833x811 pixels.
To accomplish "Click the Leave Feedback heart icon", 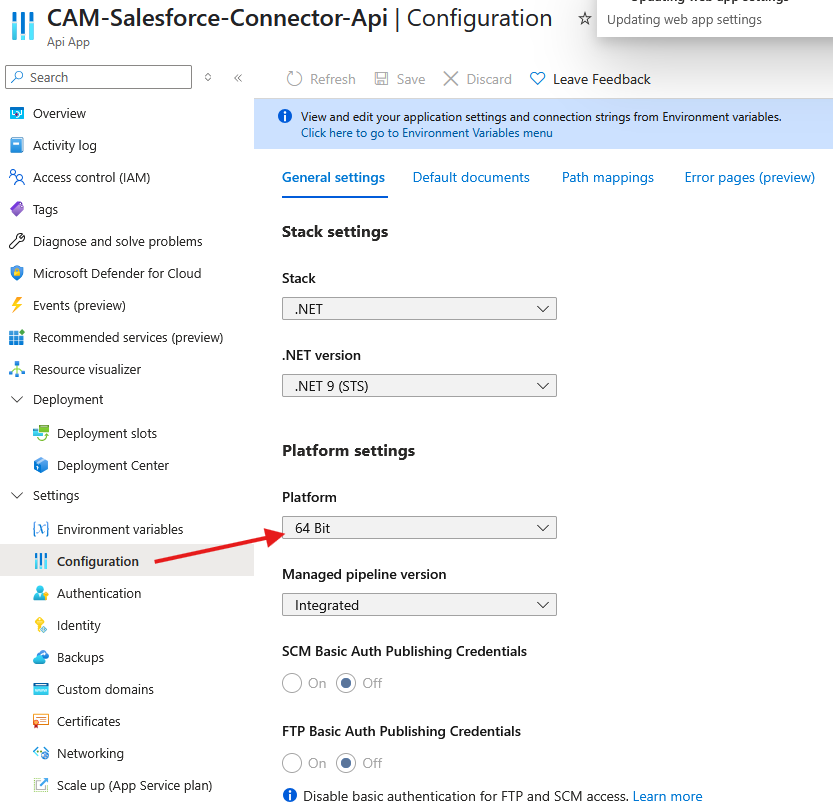I will [538, 79].
